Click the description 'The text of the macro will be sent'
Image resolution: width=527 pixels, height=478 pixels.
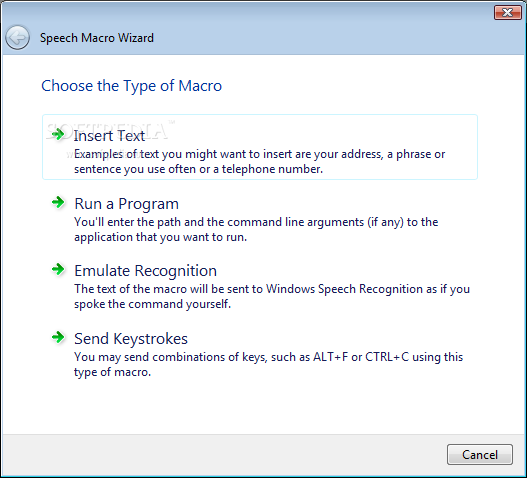pyautogui.click(x=272, y=296)
